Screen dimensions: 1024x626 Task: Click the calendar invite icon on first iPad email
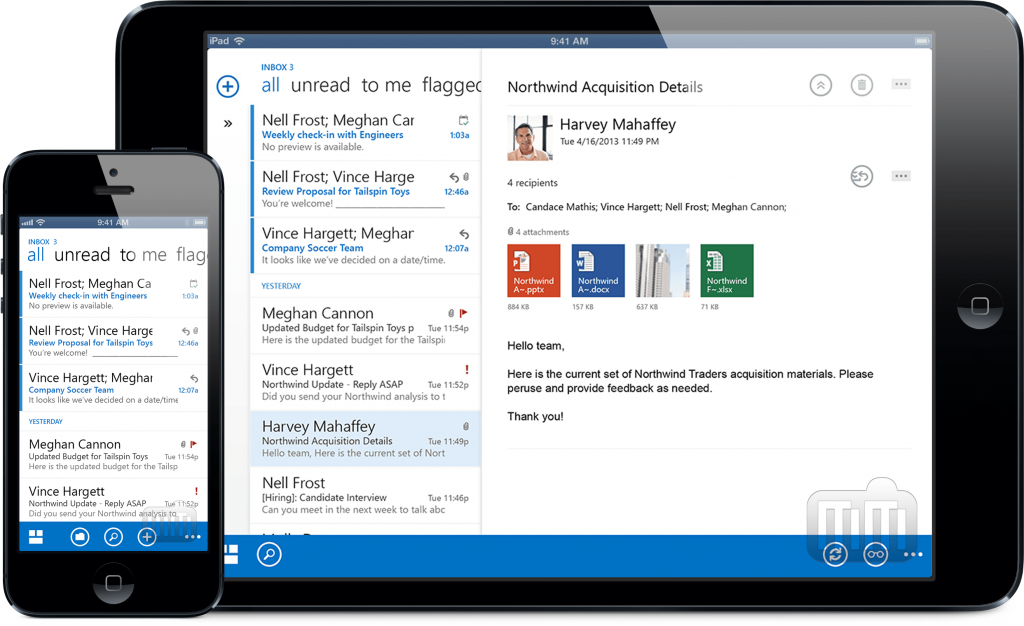click(x=463, y=120)
